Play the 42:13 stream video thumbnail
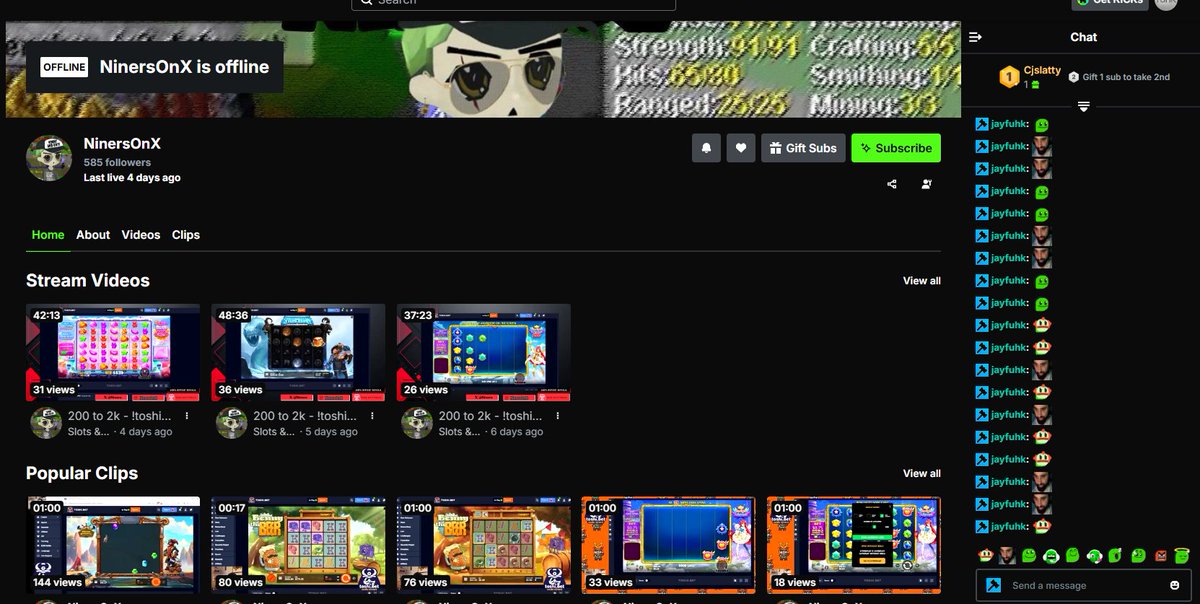 (113, 353)
